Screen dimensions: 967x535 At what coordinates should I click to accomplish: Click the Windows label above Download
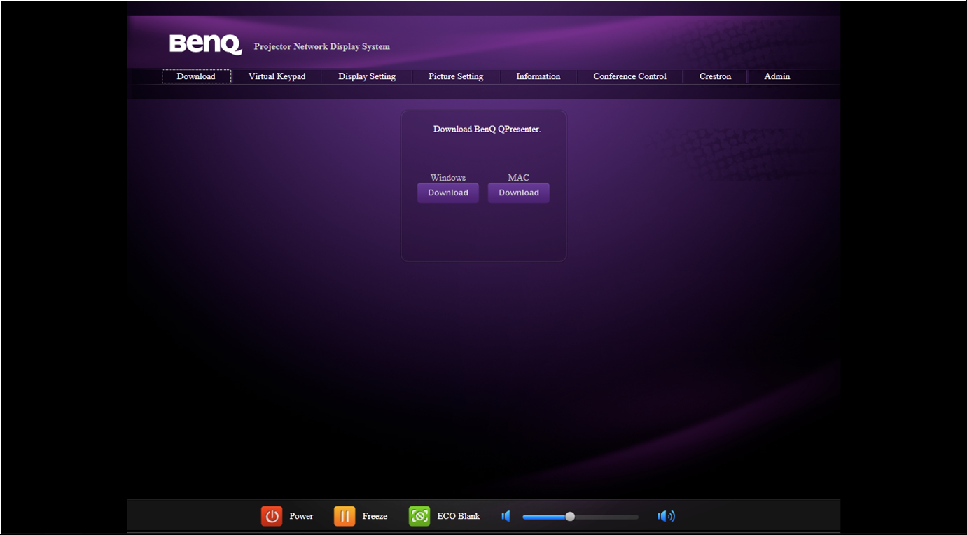448,178
